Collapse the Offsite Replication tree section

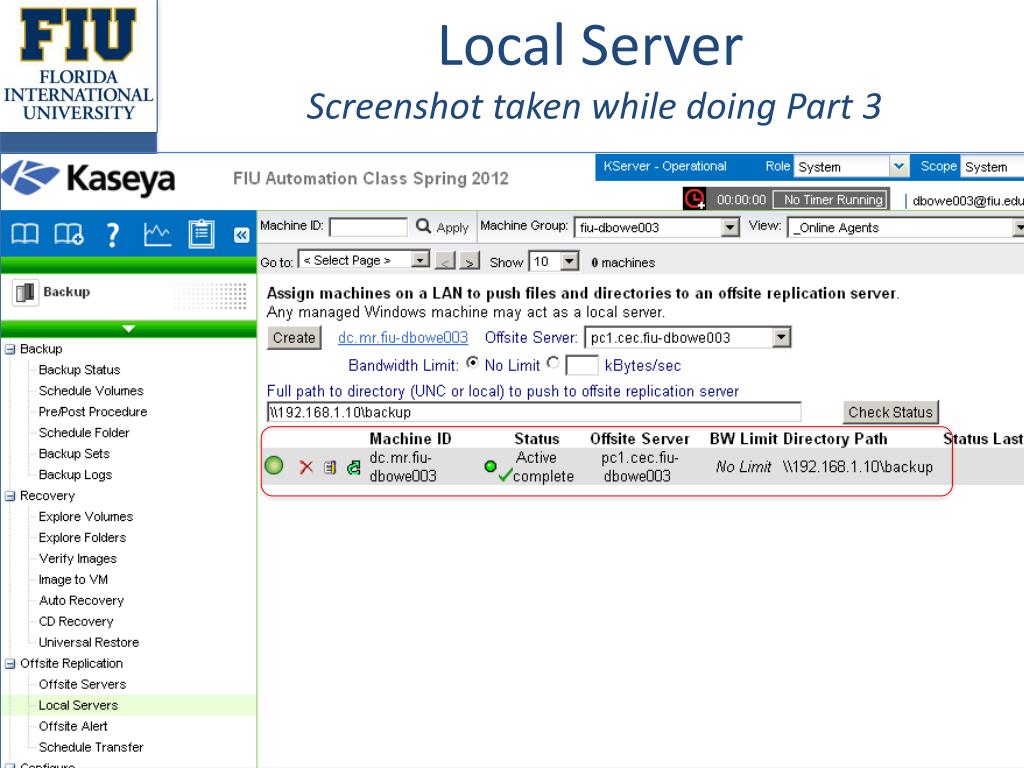(x=10, y=664)
